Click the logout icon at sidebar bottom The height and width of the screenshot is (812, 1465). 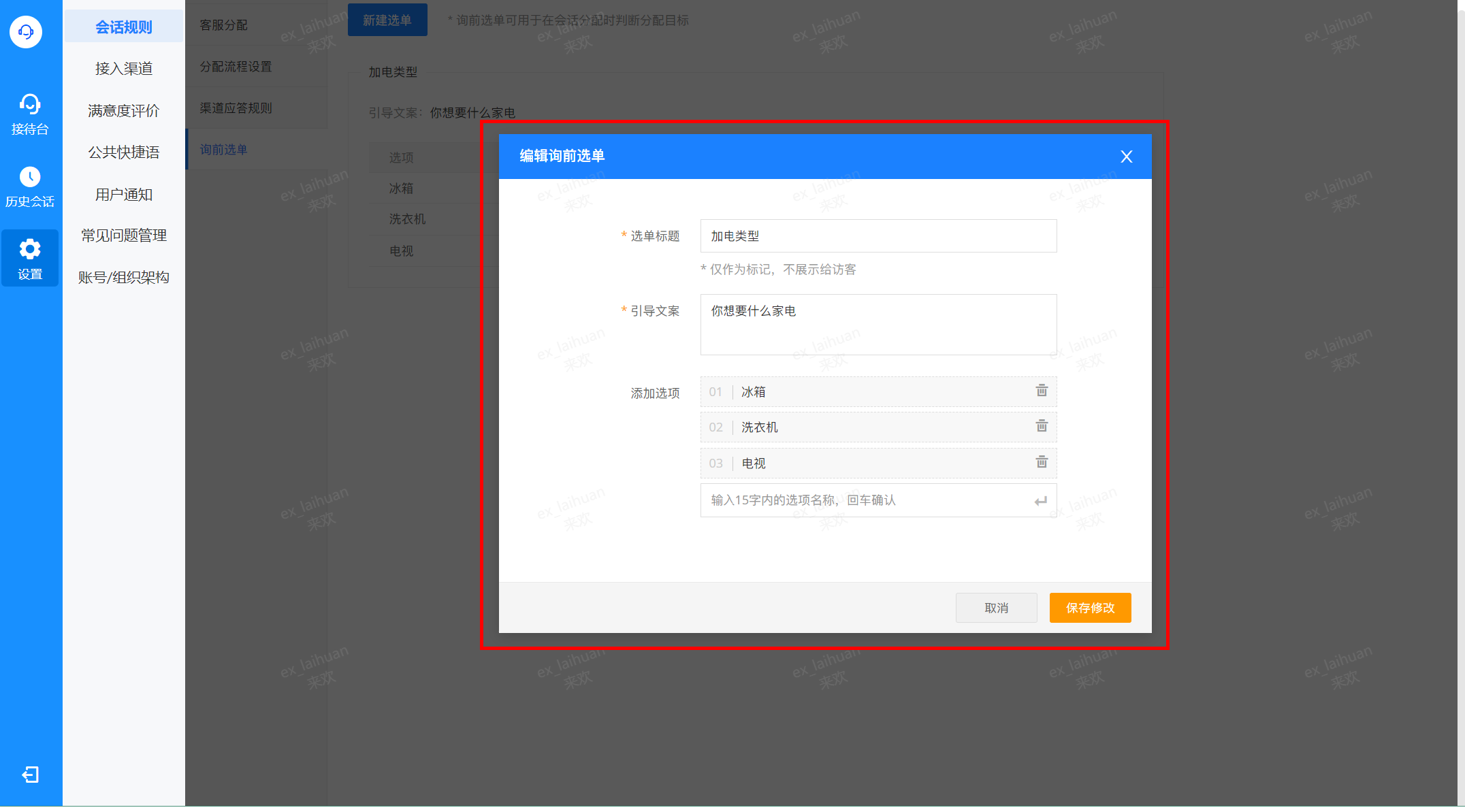click(30, 775)
